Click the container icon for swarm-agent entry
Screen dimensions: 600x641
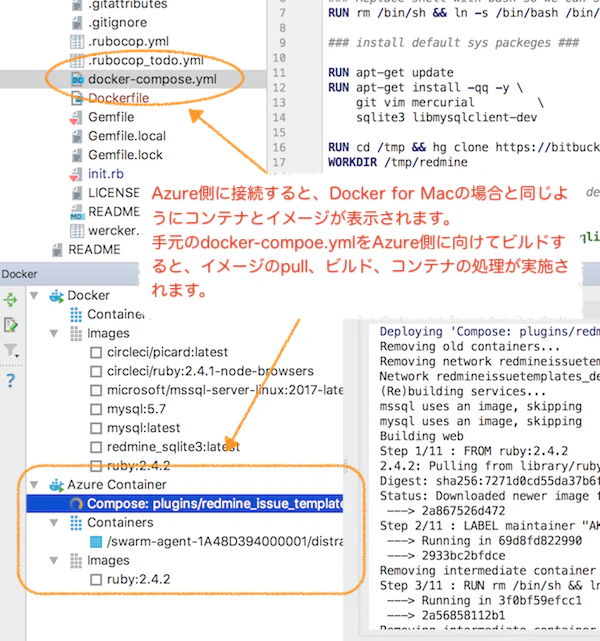(96, 542)
